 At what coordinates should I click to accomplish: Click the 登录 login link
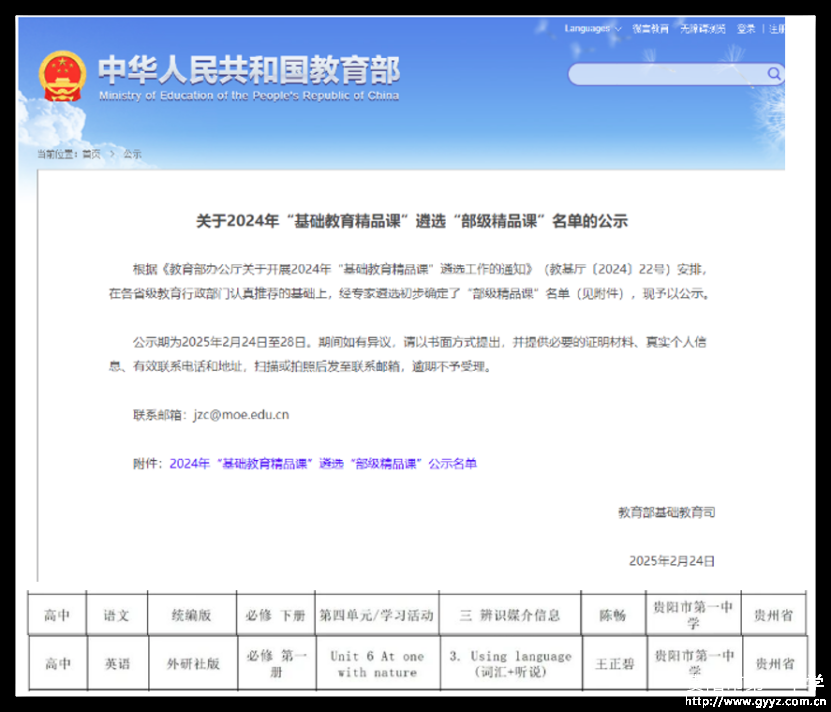[x=746, y=29]
